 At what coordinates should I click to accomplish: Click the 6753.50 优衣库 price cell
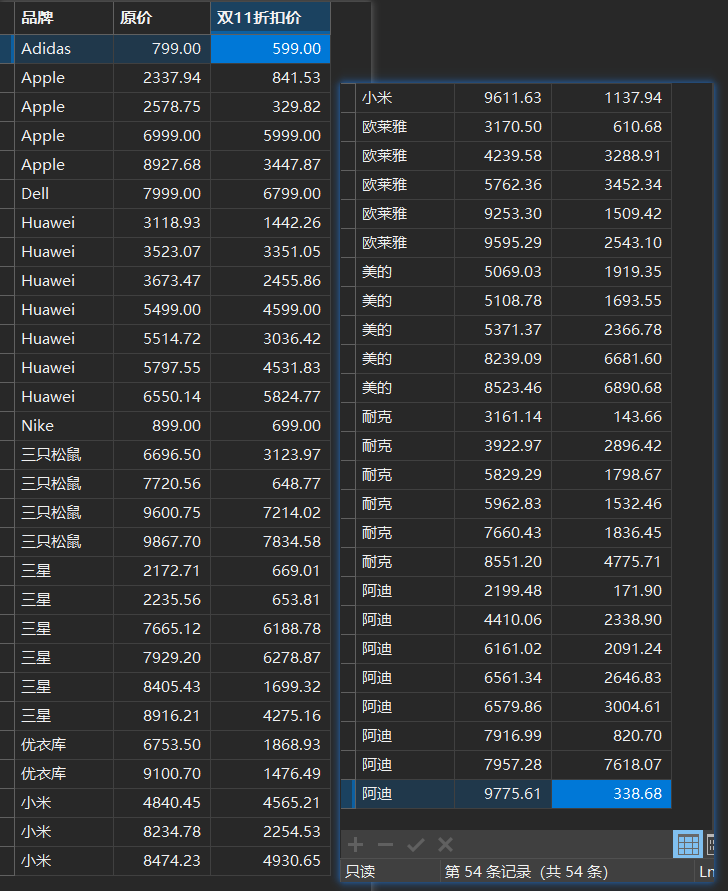pyautogui.click(x=162, y=744)
